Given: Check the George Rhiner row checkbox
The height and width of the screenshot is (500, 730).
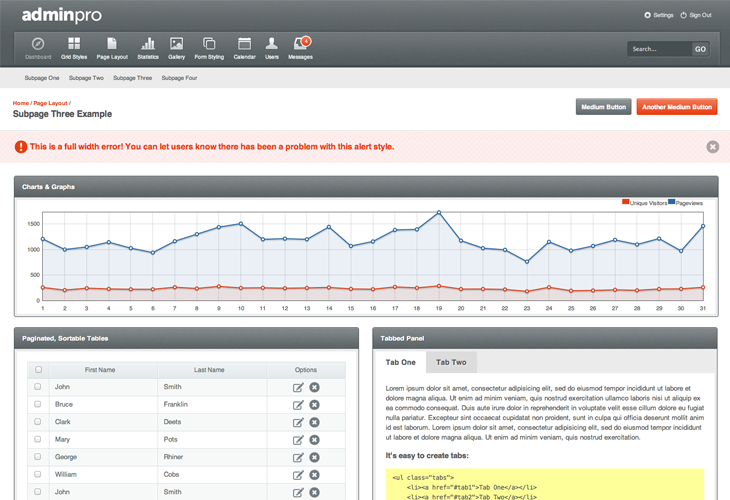Looking at the screenshot, I should [x=38, y=457].
